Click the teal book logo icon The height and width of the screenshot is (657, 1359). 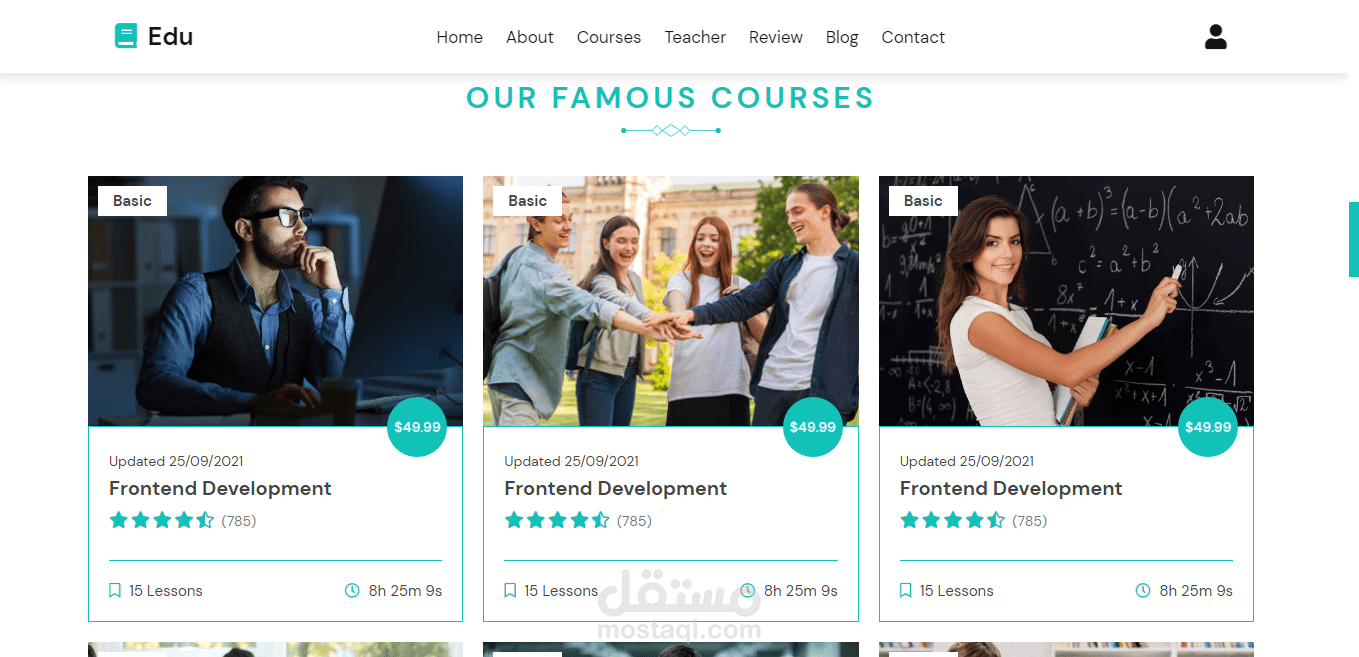[x=126, y=36]
